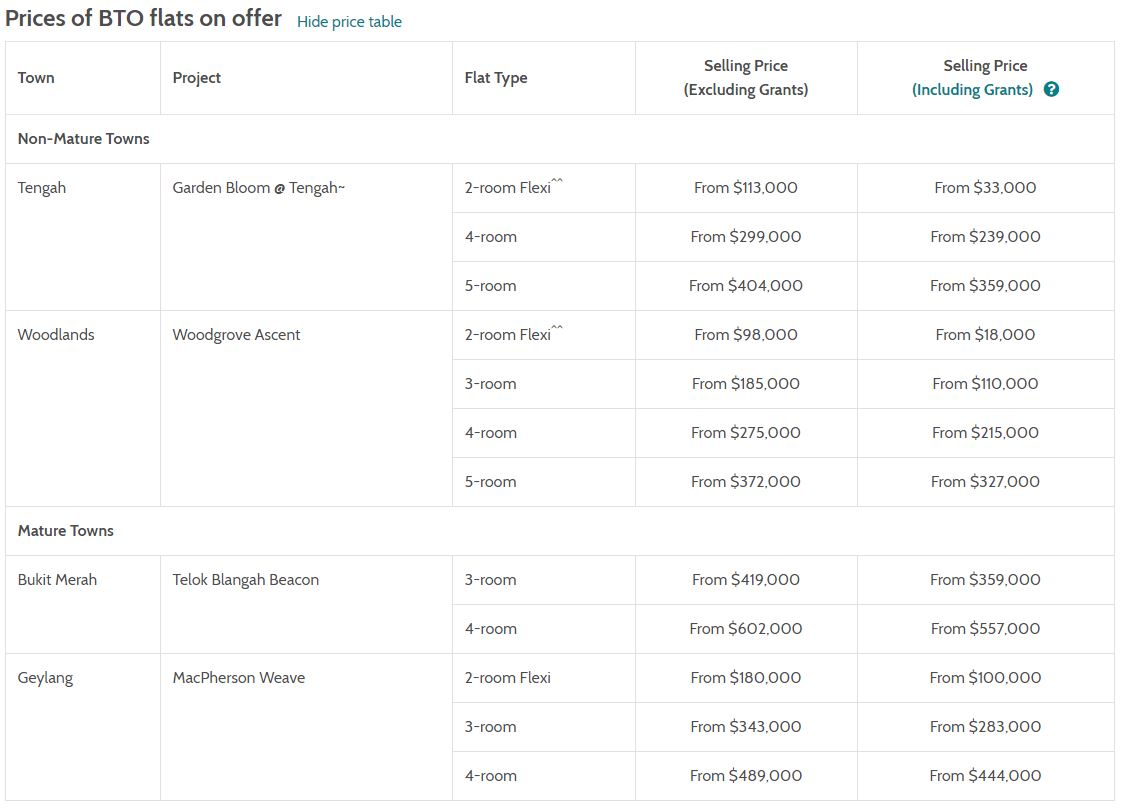Select the Garden Bloom @ Tengah project cell
The height and width of the screenshot is (808, 1127).
[x=258, y=188]
